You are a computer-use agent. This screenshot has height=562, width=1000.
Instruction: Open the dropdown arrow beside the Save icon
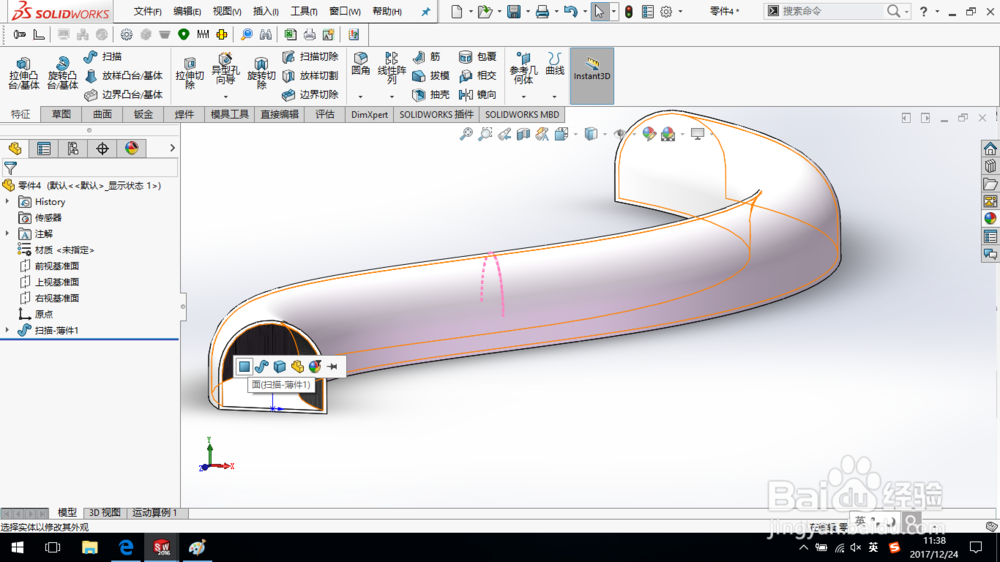[528, 11]
